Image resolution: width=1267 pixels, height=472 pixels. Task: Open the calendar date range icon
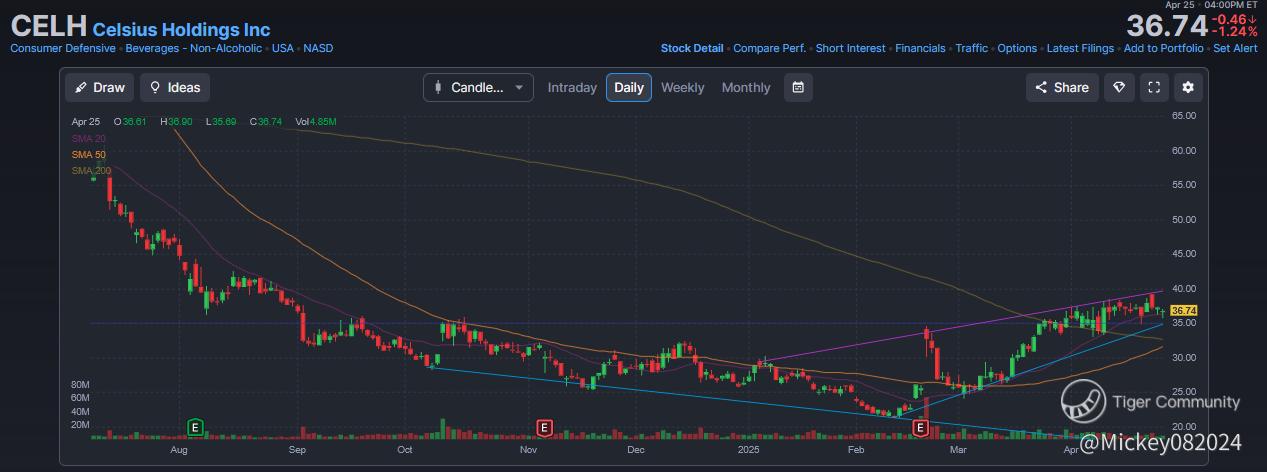[798, 87]
